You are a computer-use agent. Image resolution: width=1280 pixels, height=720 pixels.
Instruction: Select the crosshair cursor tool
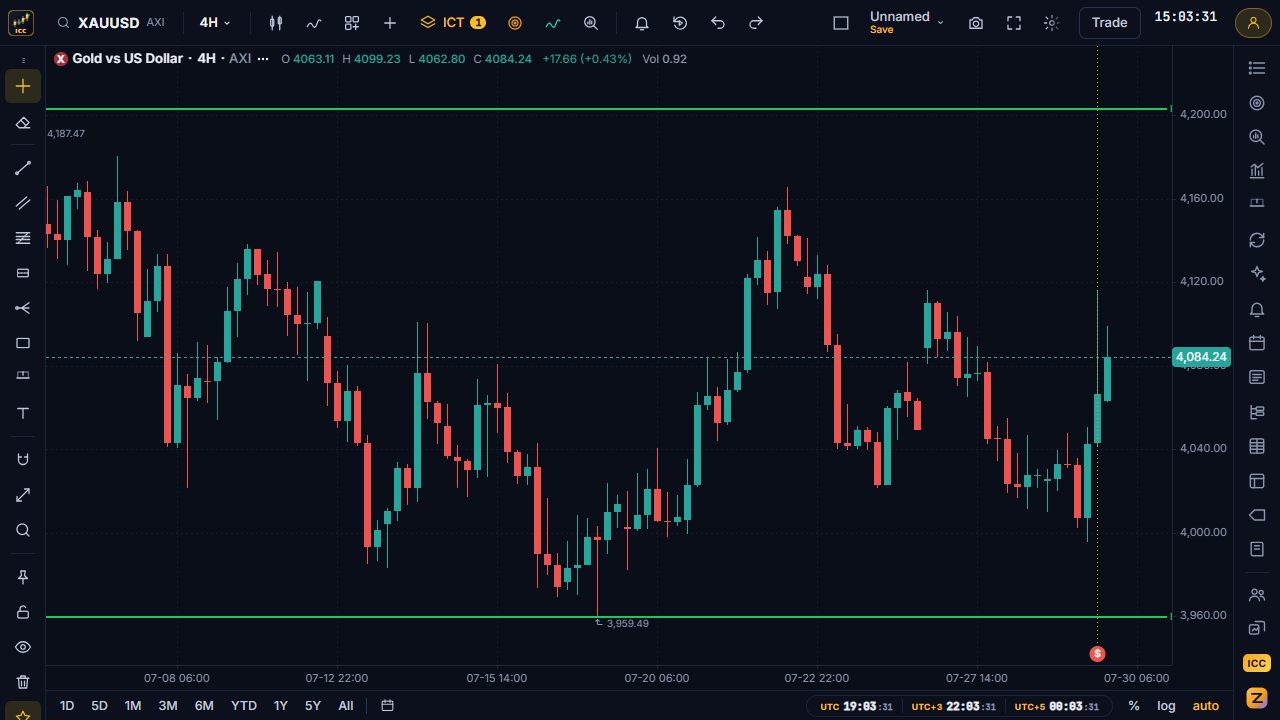coord(23,86)
